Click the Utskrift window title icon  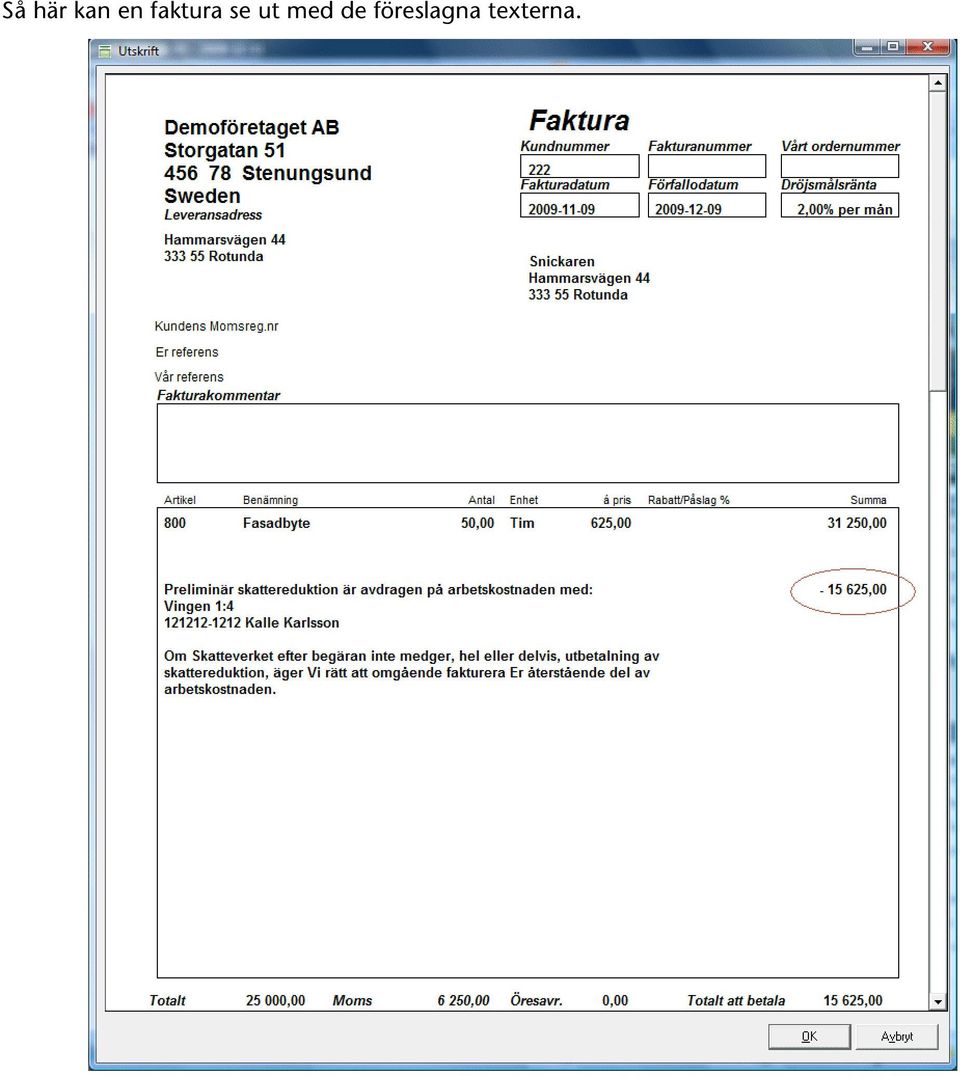(x=104, y=51)
